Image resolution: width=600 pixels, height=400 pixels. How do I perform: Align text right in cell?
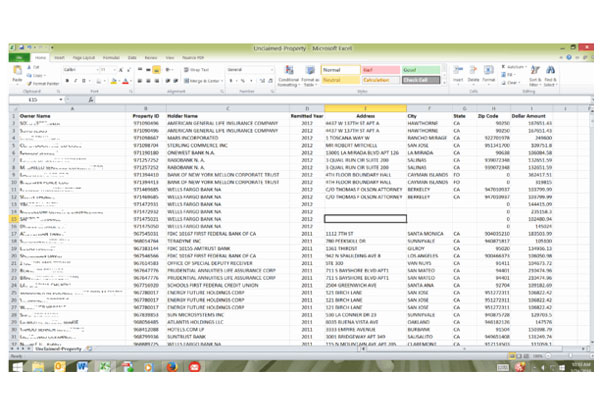(157, 81)
